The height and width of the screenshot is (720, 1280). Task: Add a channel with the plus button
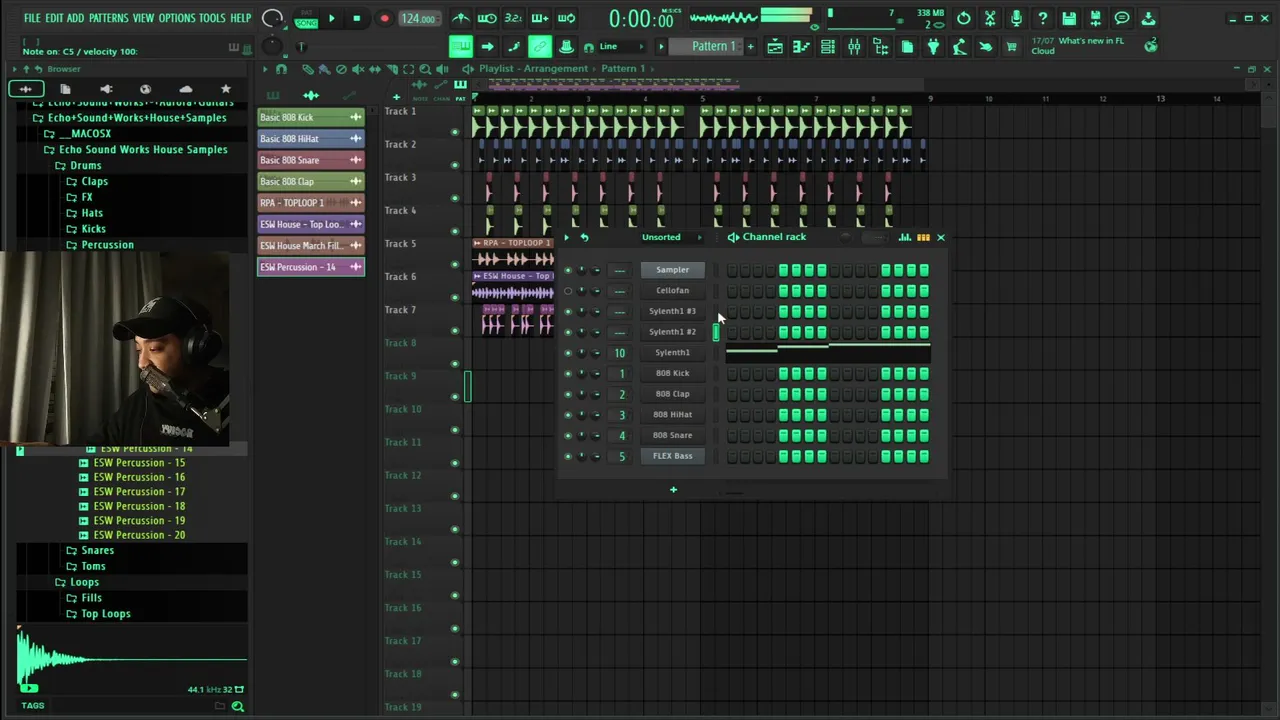click(673, 490)
